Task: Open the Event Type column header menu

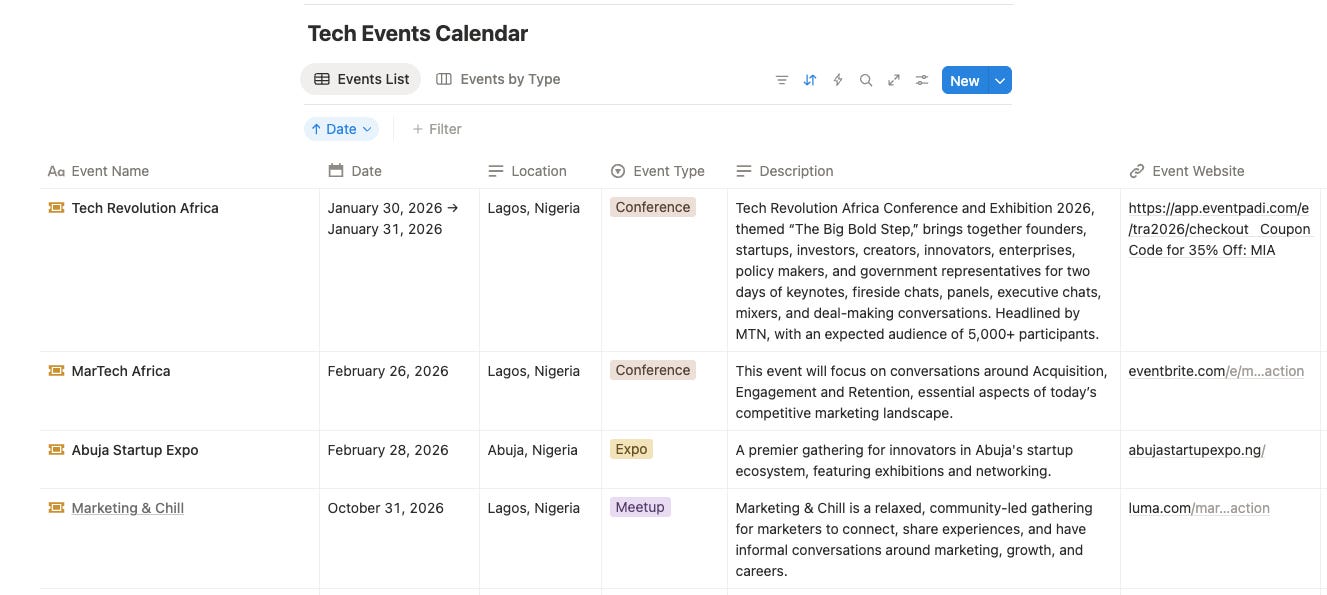Action: pyautogui.click(x=658, y=171)
